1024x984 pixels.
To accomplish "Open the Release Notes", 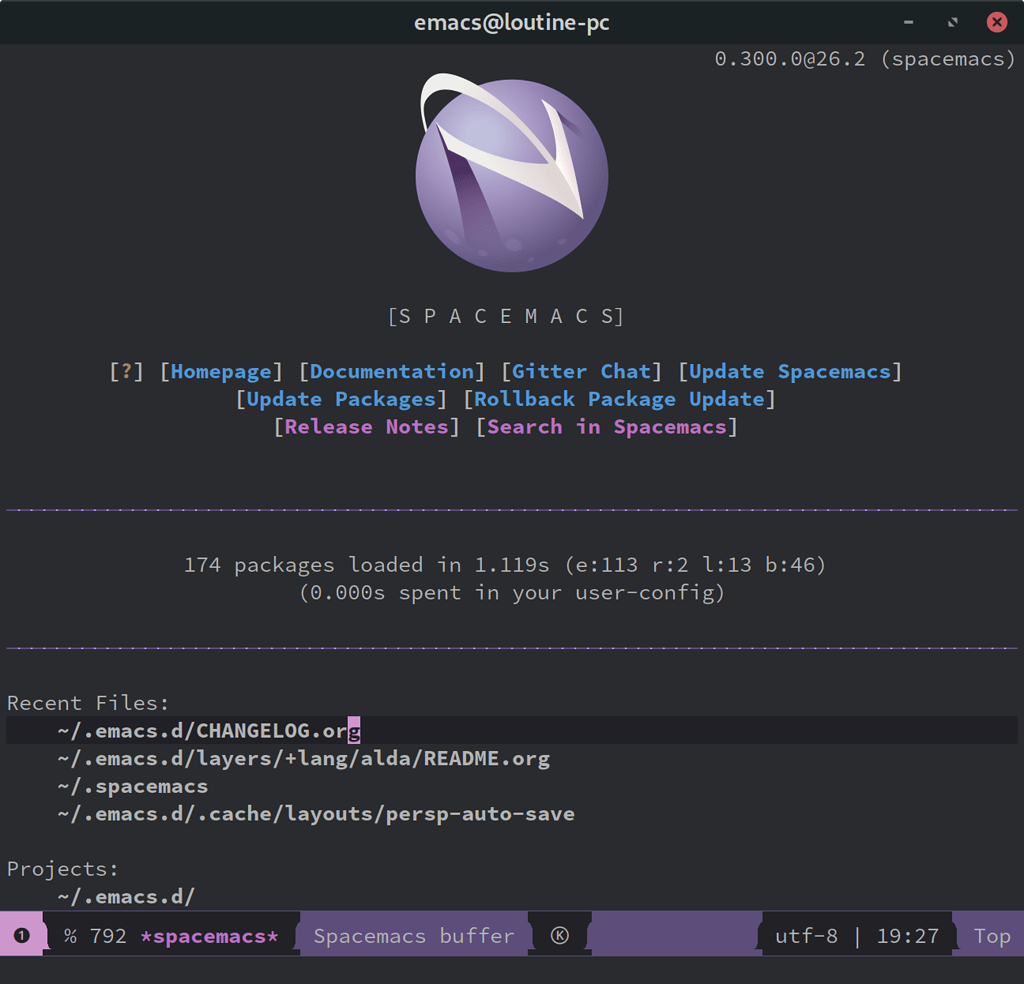I will click(x=366, y=427).
